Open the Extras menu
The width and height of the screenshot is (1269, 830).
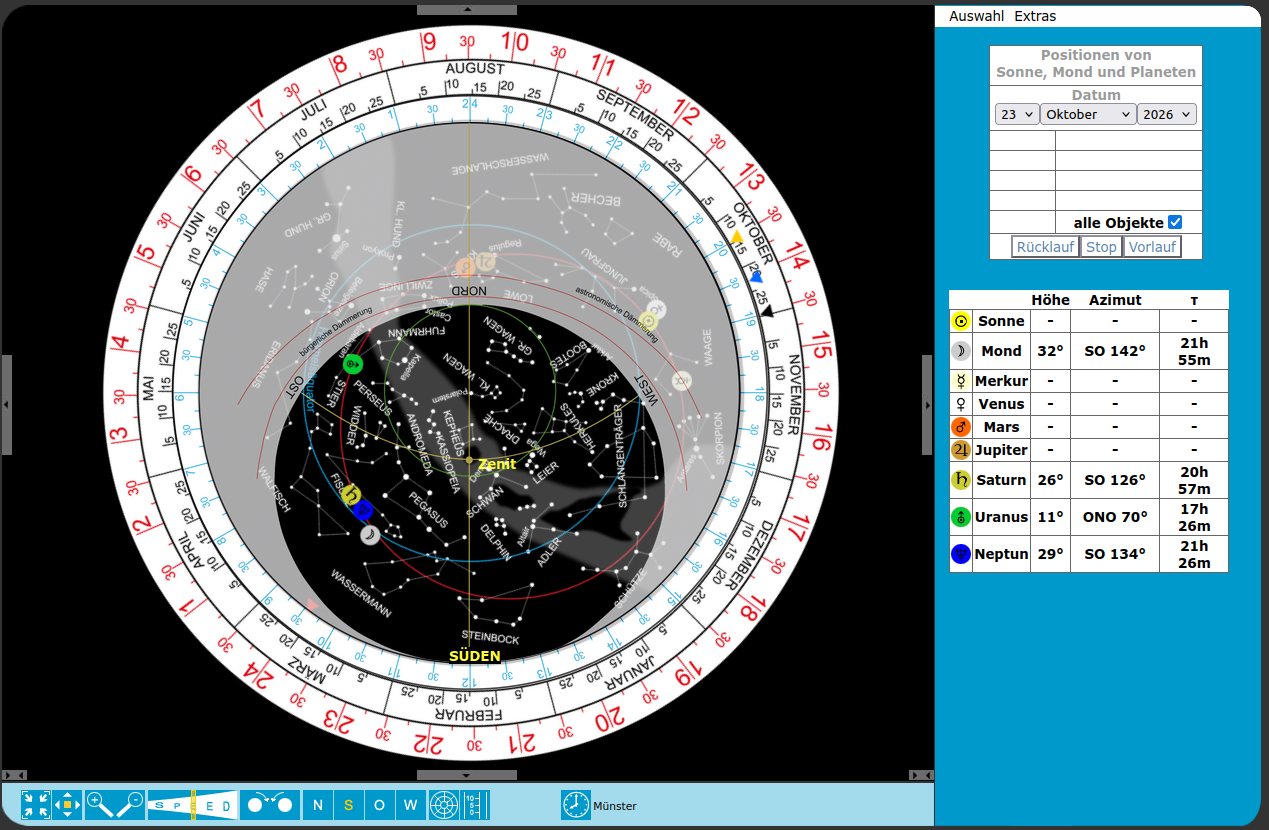(x=1035, y=16)
